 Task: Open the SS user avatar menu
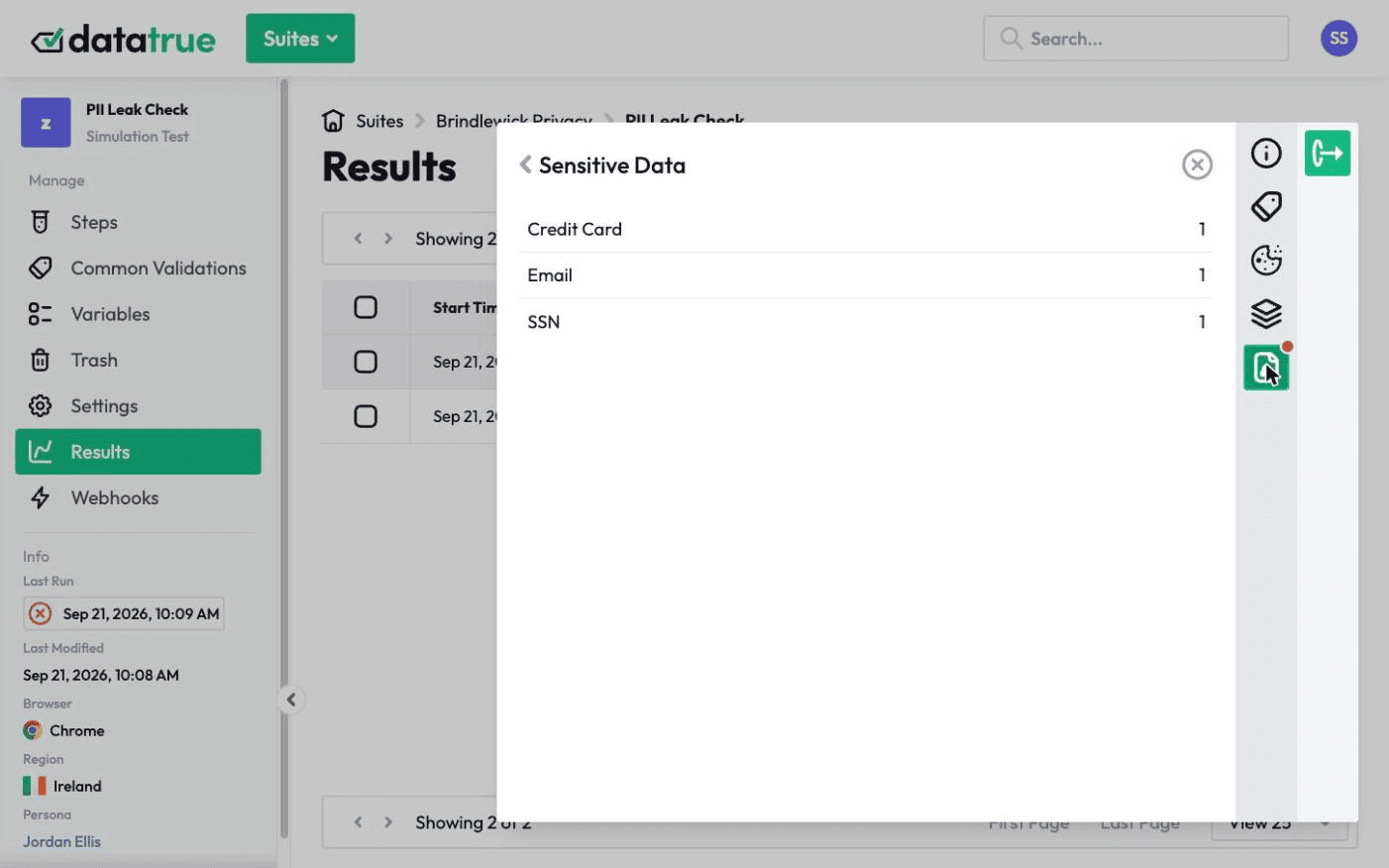[x=1338, y=39]
